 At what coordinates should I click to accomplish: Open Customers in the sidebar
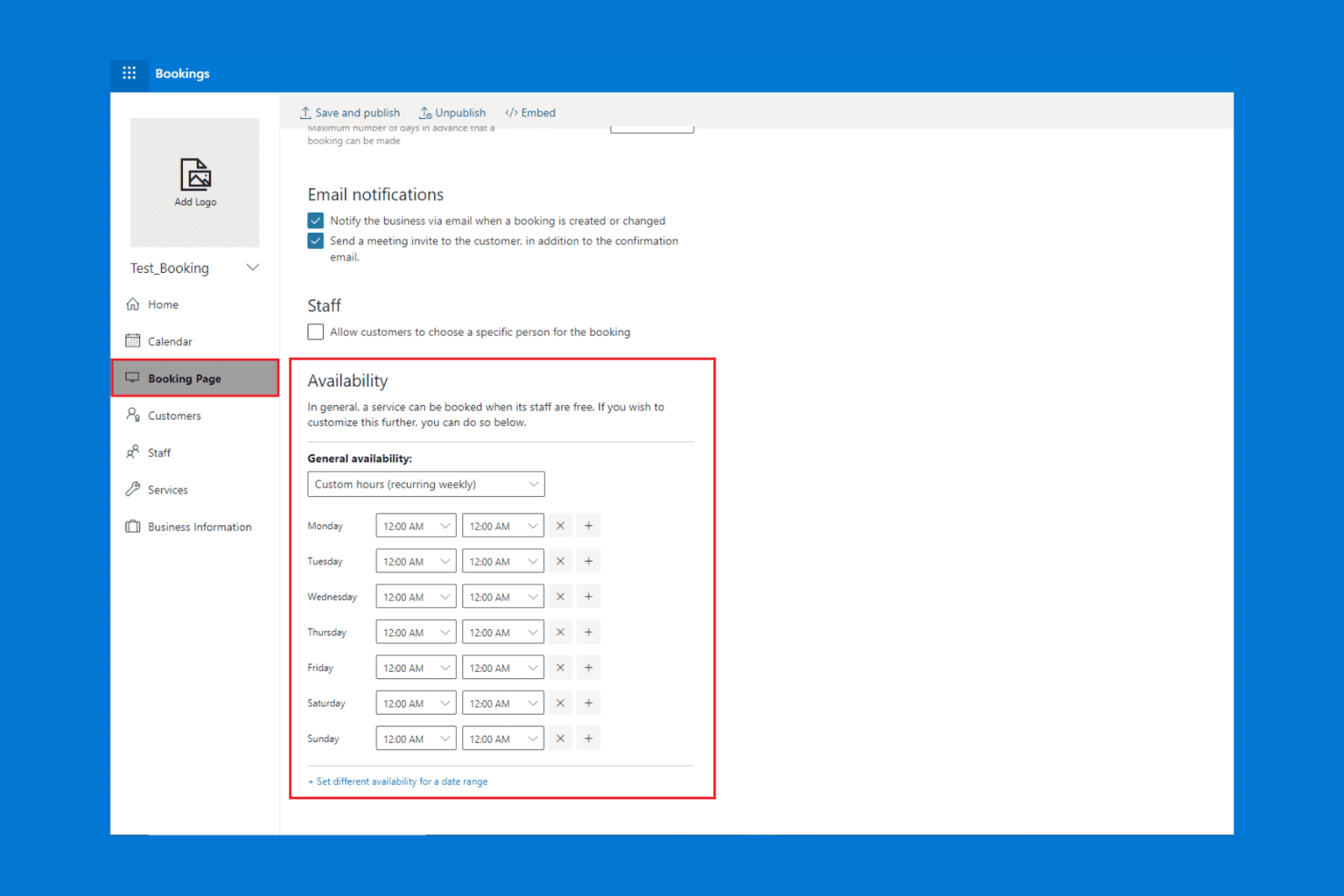194,416
